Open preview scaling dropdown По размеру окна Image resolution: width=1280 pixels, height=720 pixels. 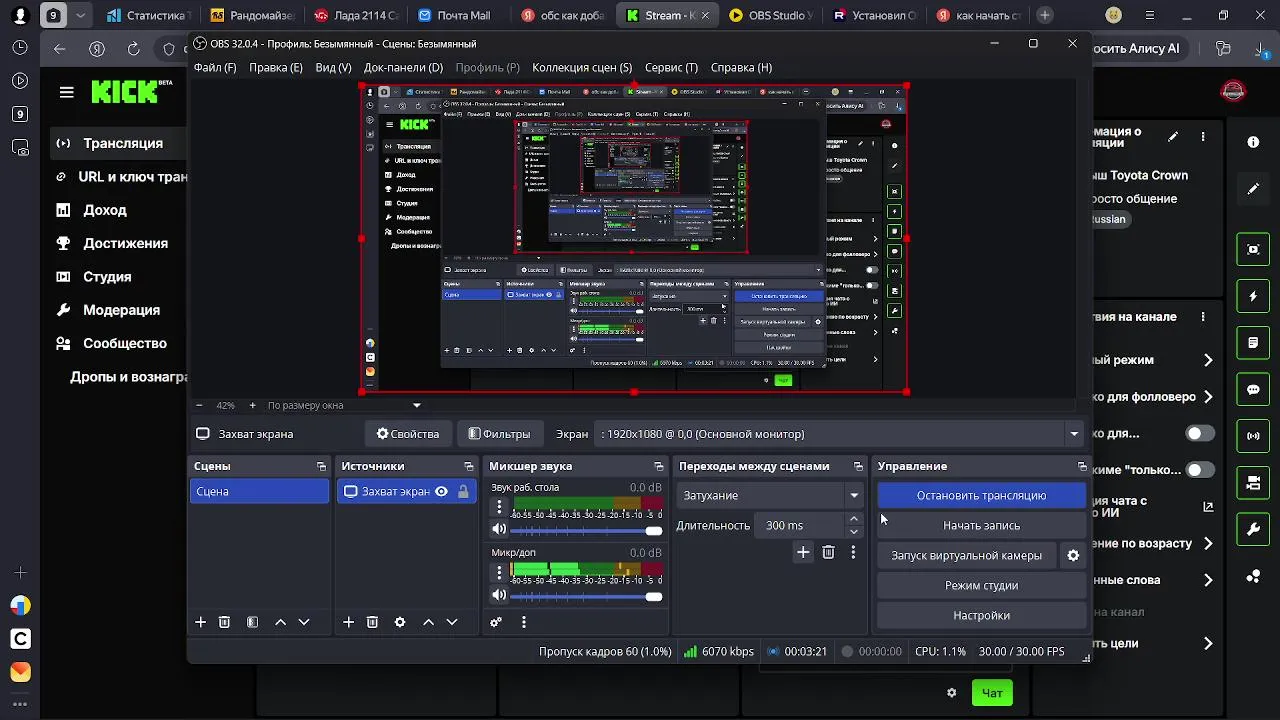coord(344,405)
